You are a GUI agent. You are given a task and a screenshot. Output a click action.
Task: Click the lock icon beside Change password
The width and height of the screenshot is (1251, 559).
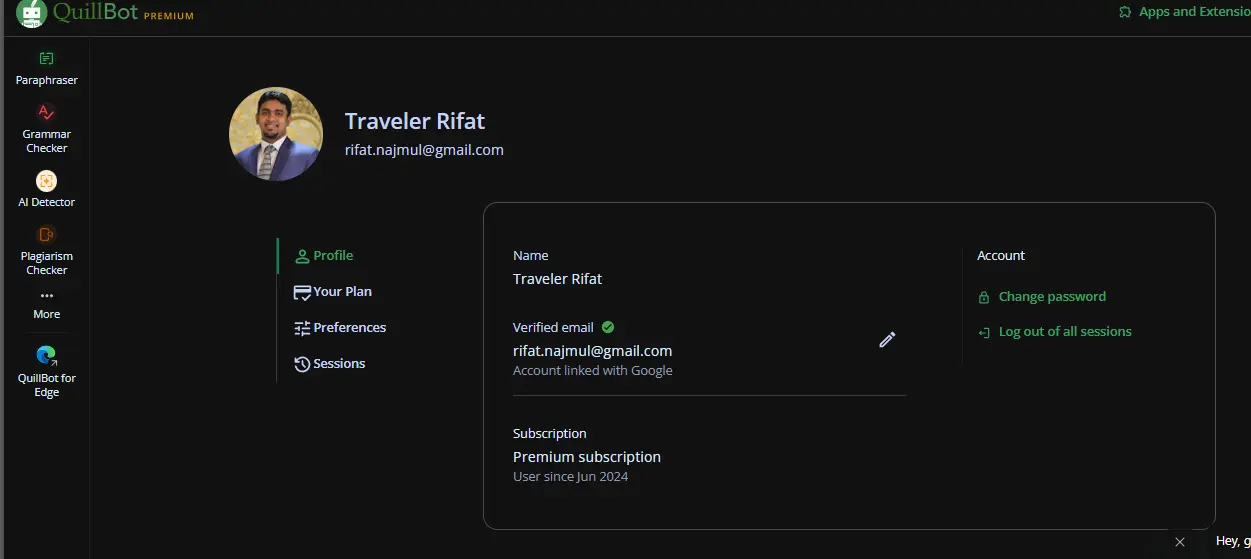[984, 297]
